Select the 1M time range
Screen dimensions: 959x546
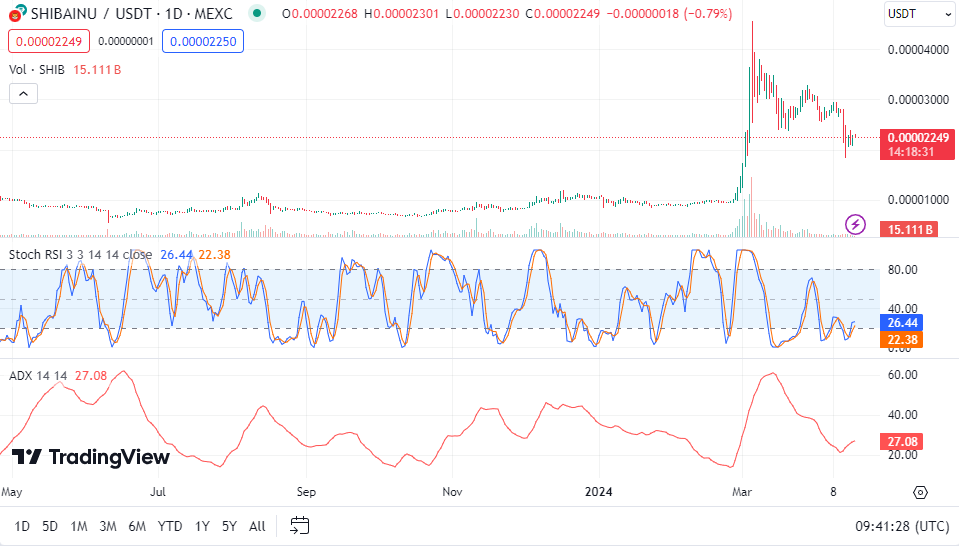pos(79,526)
